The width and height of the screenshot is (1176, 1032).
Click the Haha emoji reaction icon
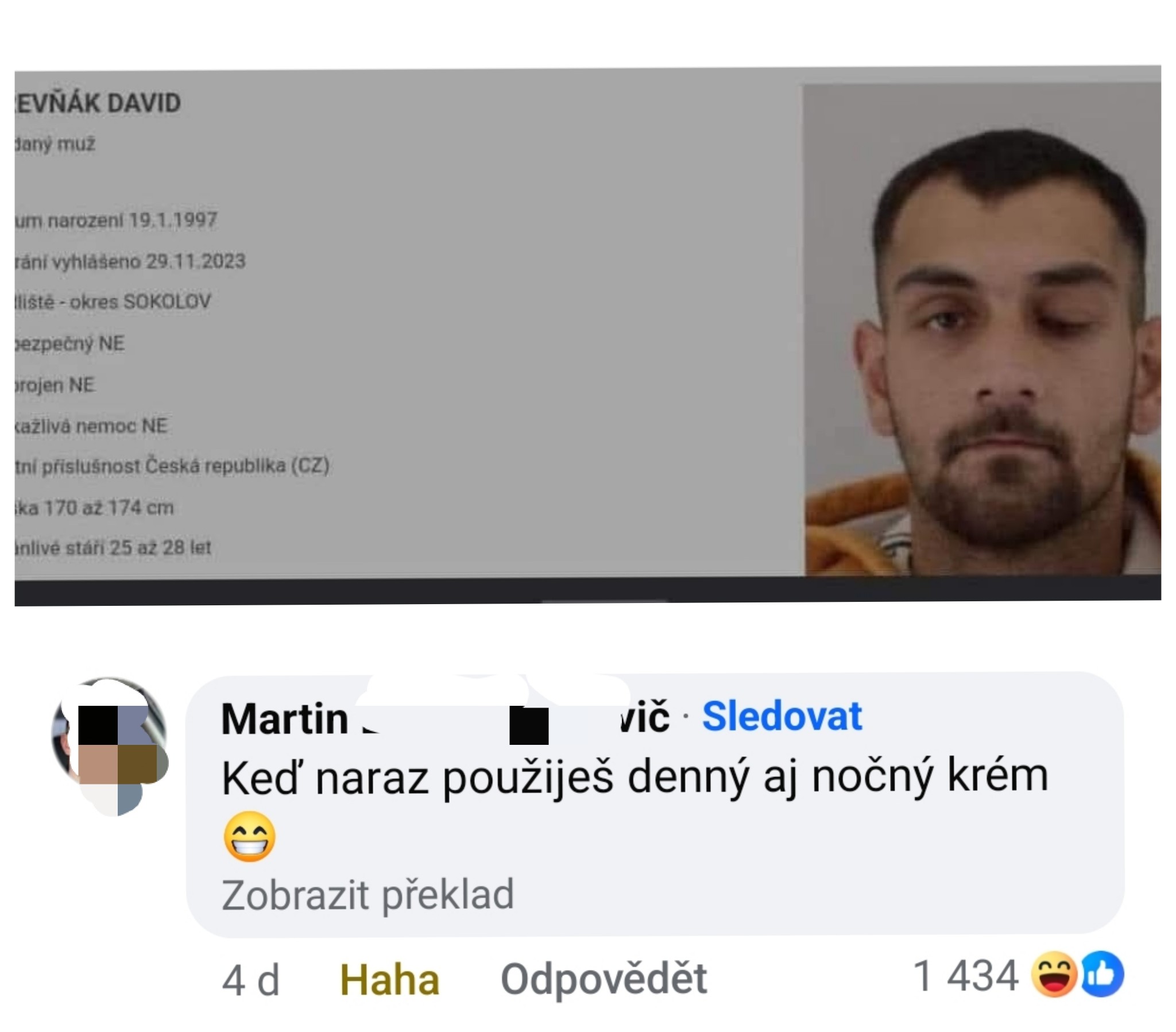point(1054,975)
